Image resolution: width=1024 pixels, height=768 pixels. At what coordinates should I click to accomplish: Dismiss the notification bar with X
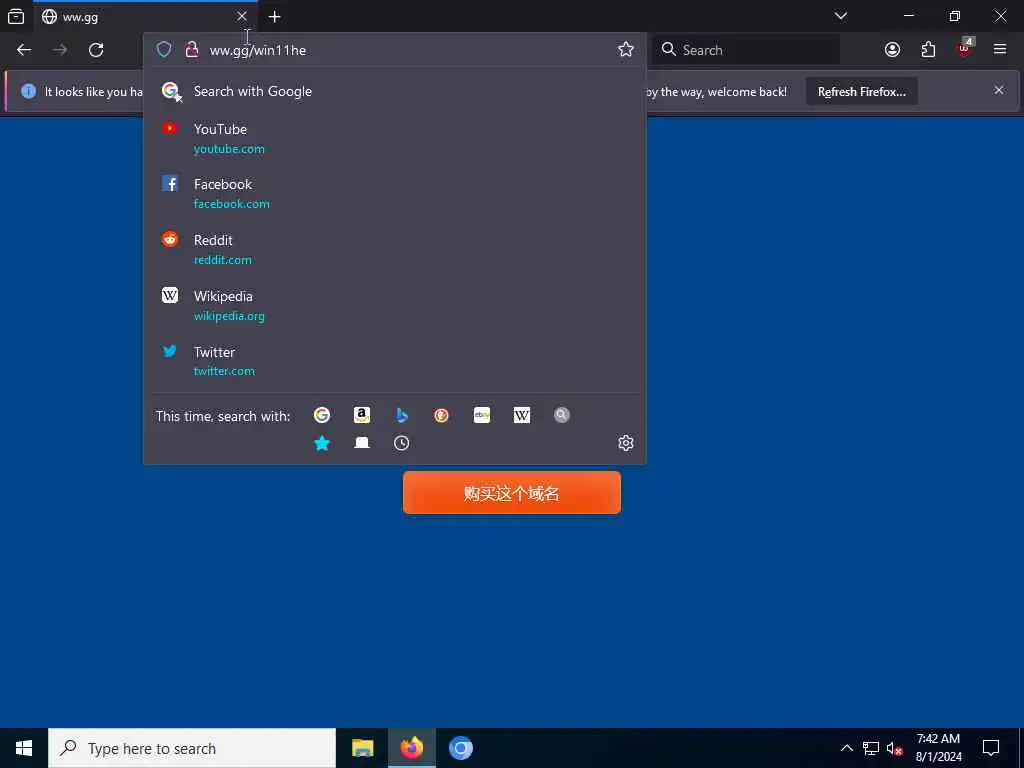click(999, 90)
